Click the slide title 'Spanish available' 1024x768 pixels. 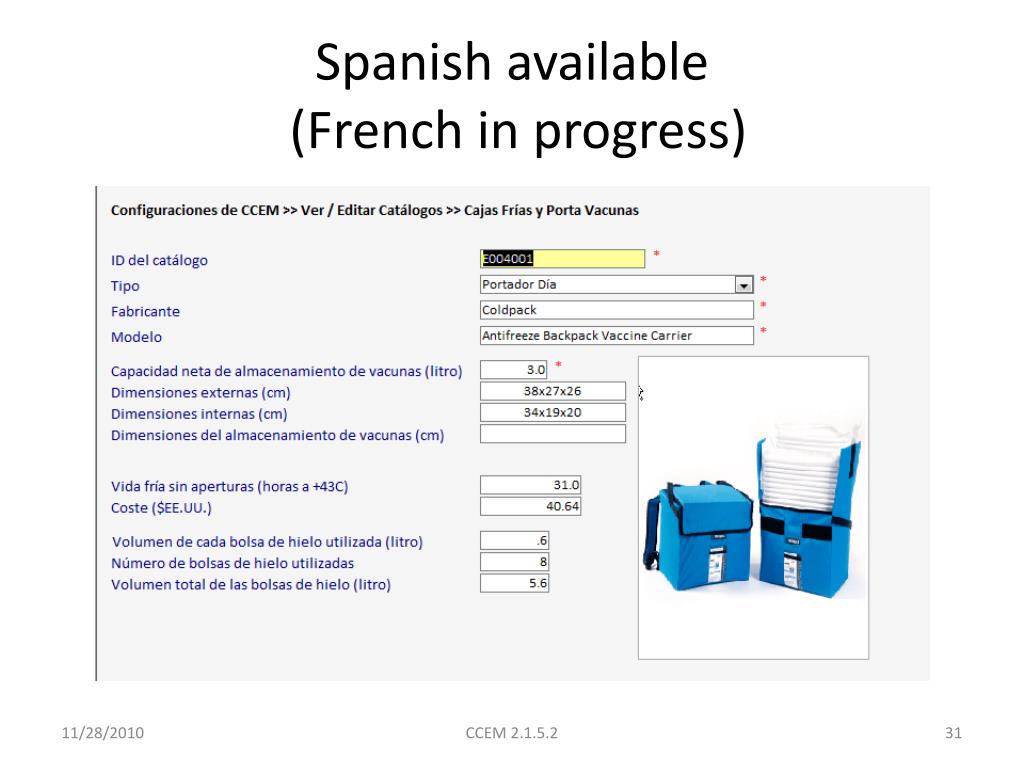[511, 63]
